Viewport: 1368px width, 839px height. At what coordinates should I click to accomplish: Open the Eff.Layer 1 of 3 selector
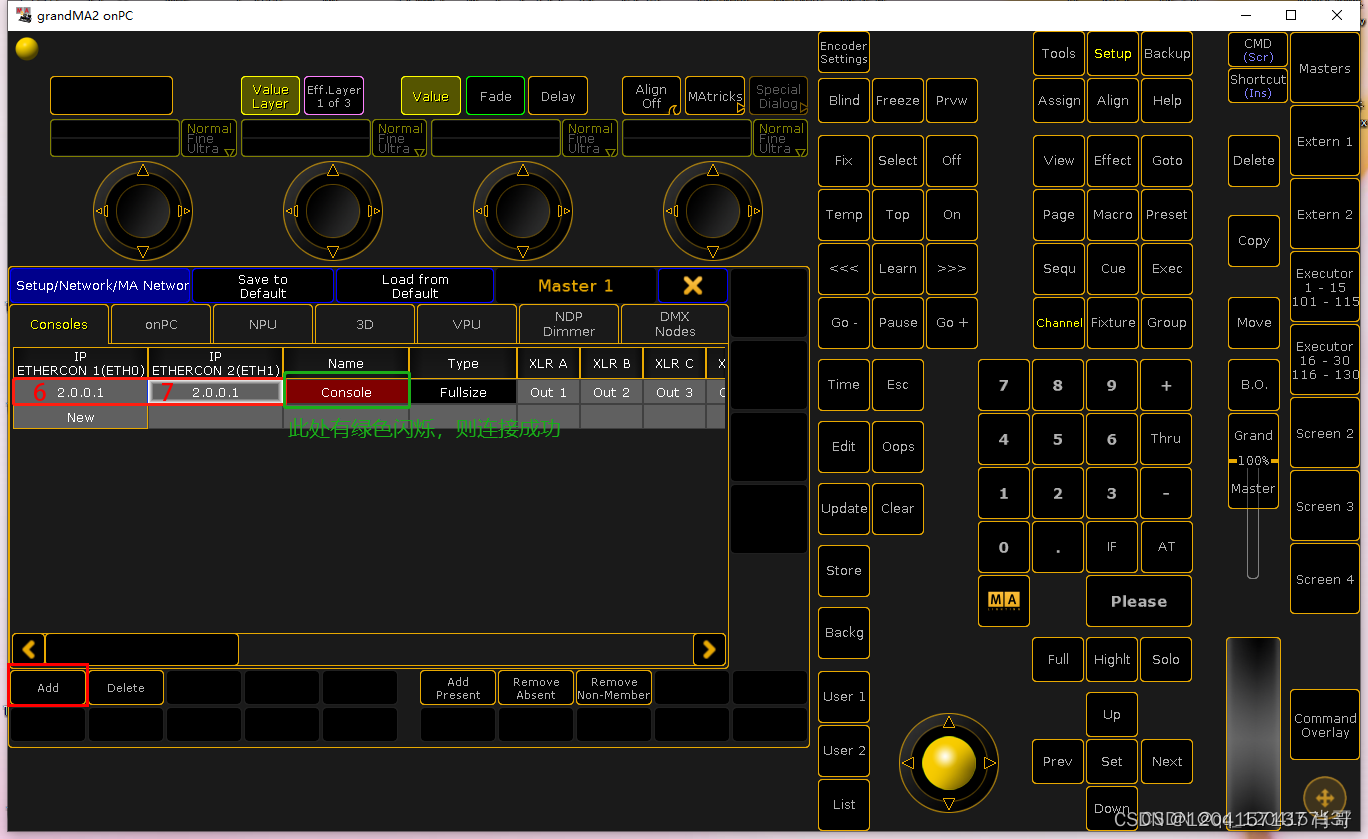tap(334, 96)
